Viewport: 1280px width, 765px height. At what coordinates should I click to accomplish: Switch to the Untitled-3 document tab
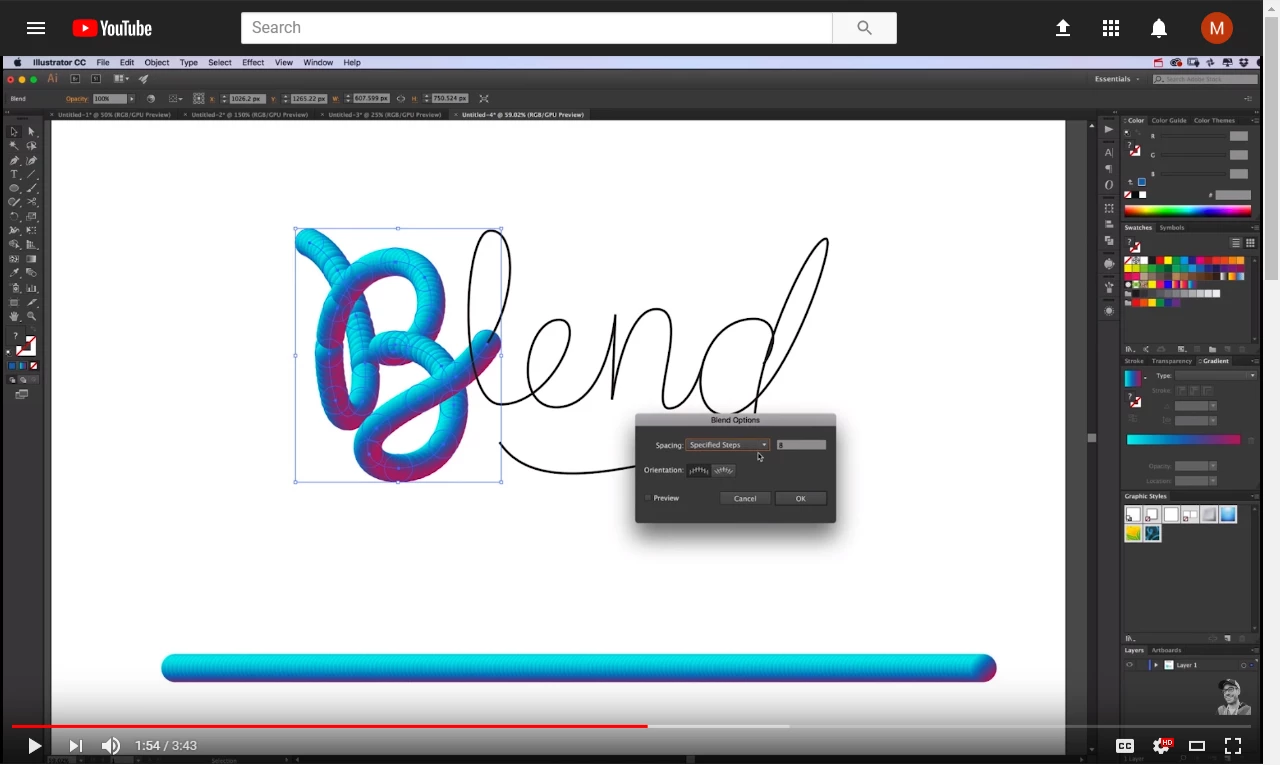384,115
